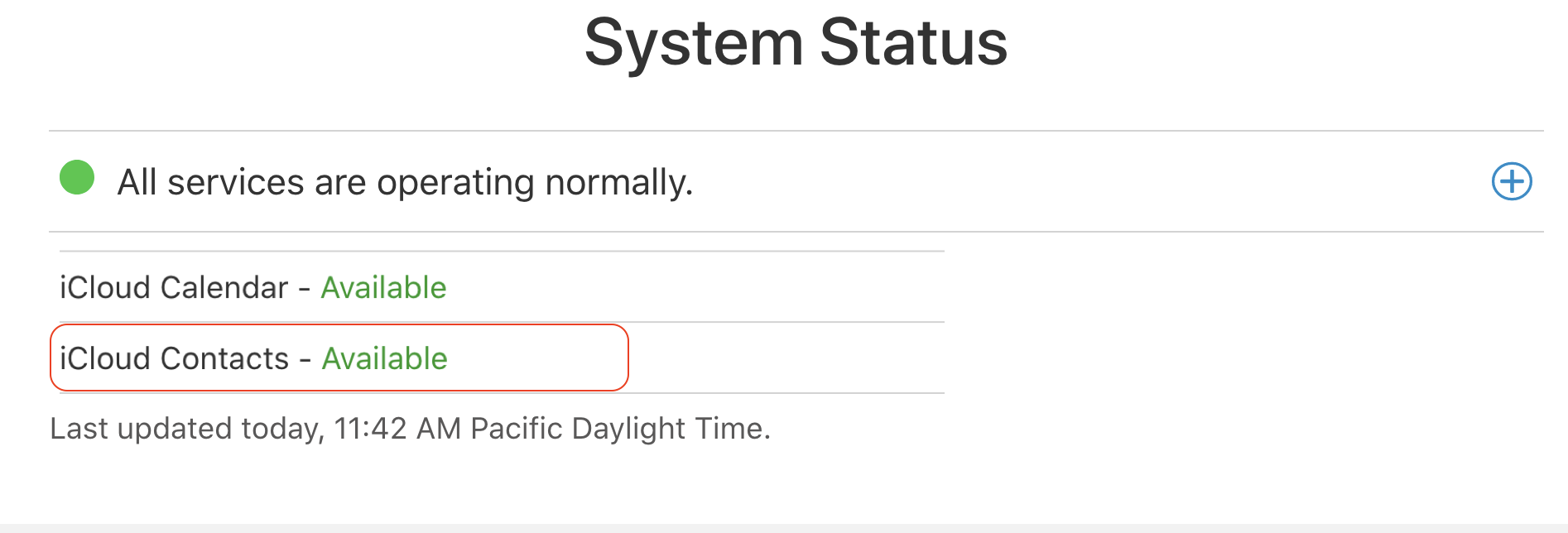Click the word 'Contacts' in service row
The height and width of the screenshot is (533, 1568).
[224, 359]
